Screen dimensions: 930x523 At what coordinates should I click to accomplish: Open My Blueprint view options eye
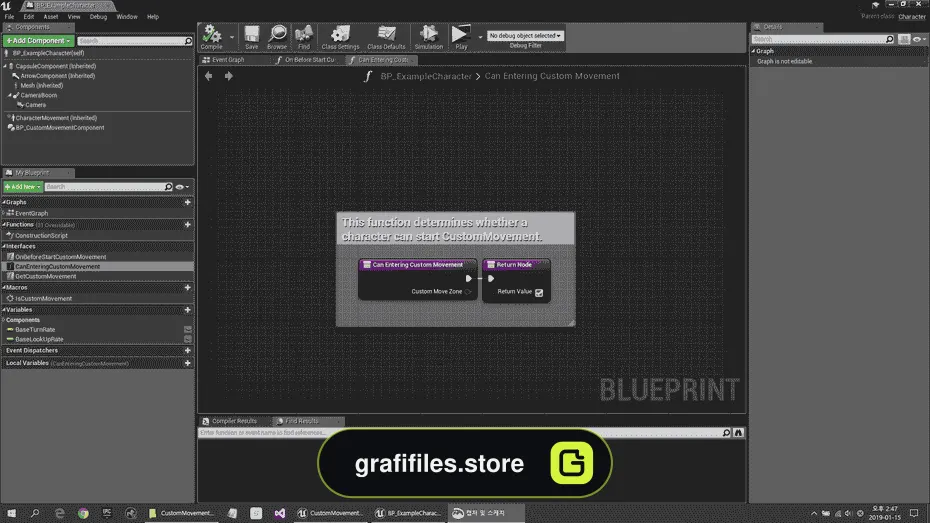(x=181, y=187)
